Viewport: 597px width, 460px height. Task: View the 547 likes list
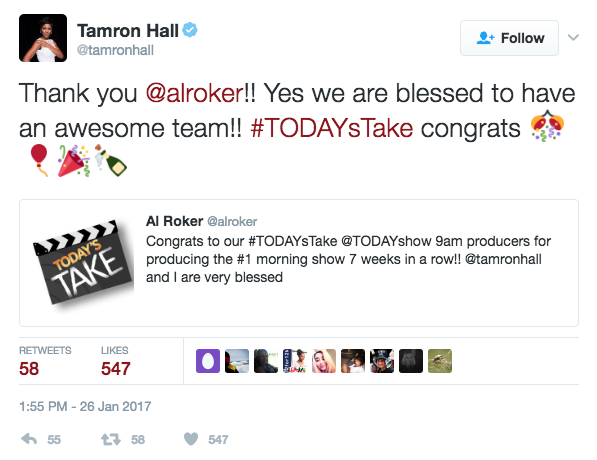(116, 361)
